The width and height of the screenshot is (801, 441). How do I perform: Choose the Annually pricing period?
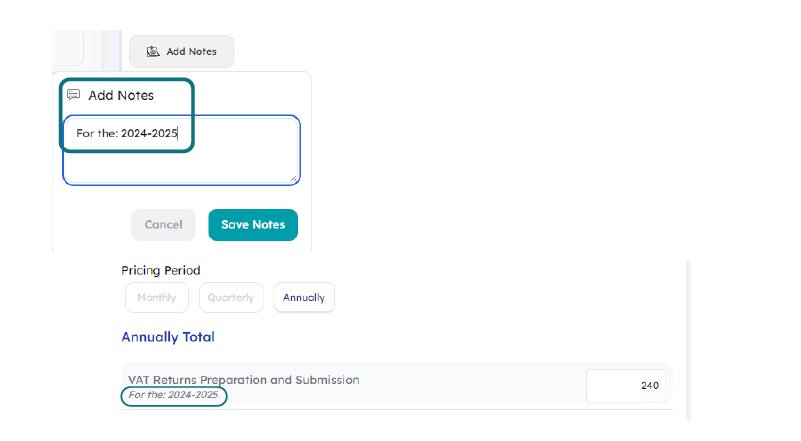(x=304, y=297)
